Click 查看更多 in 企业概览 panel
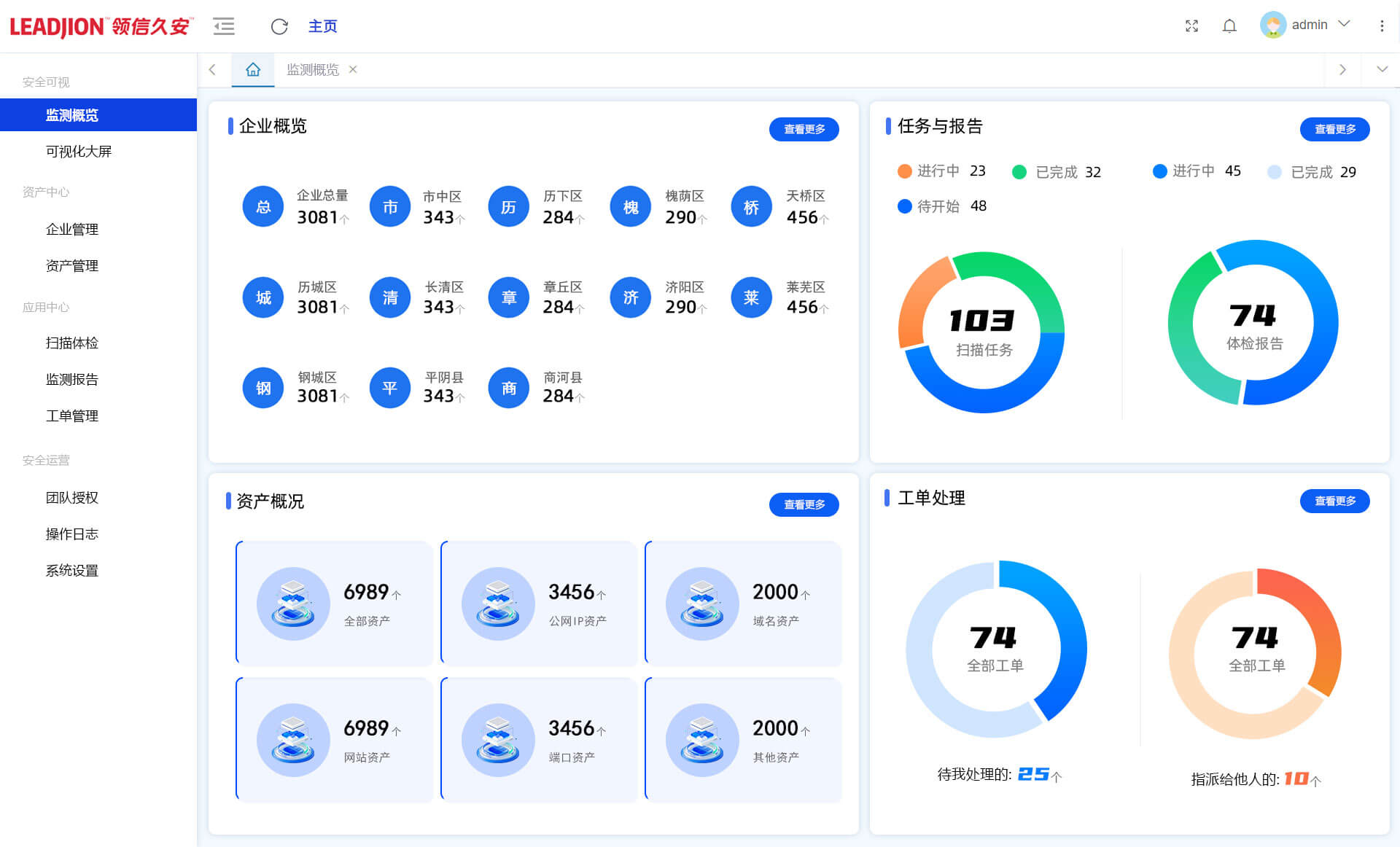This screenshot has height=847, width=1400. 804,129
